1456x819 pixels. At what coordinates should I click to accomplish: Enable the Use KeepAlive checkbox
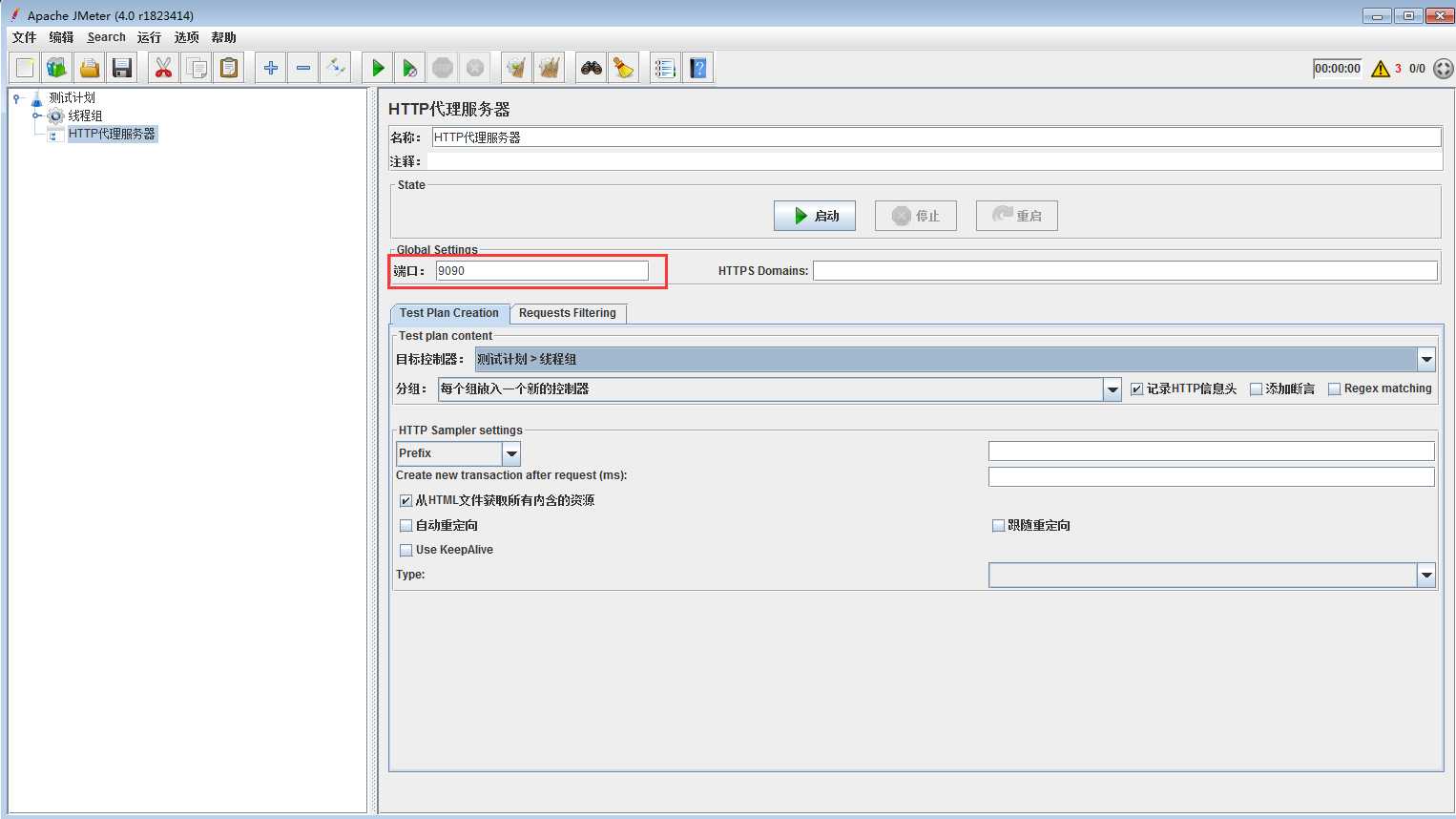(406, 550)
